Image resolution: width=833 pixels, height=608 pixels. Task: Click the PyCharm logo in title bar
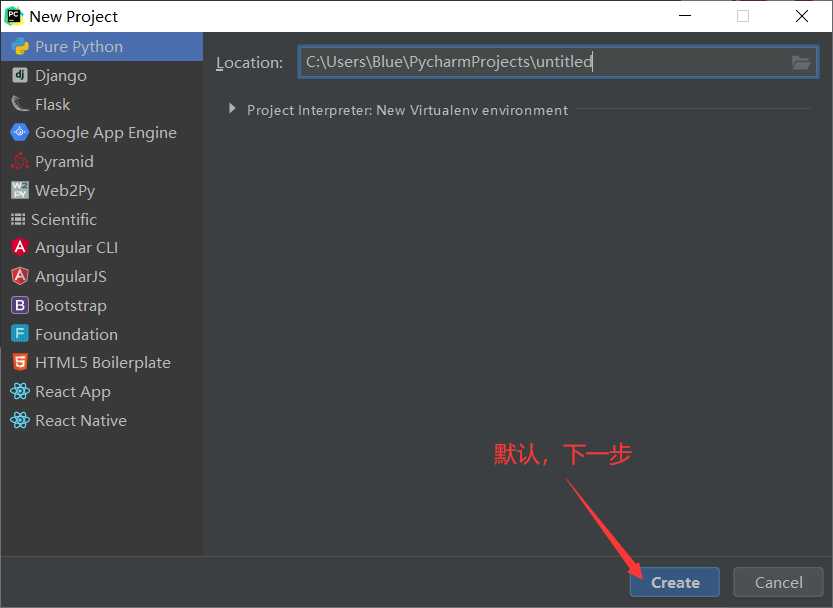point(14,16)
